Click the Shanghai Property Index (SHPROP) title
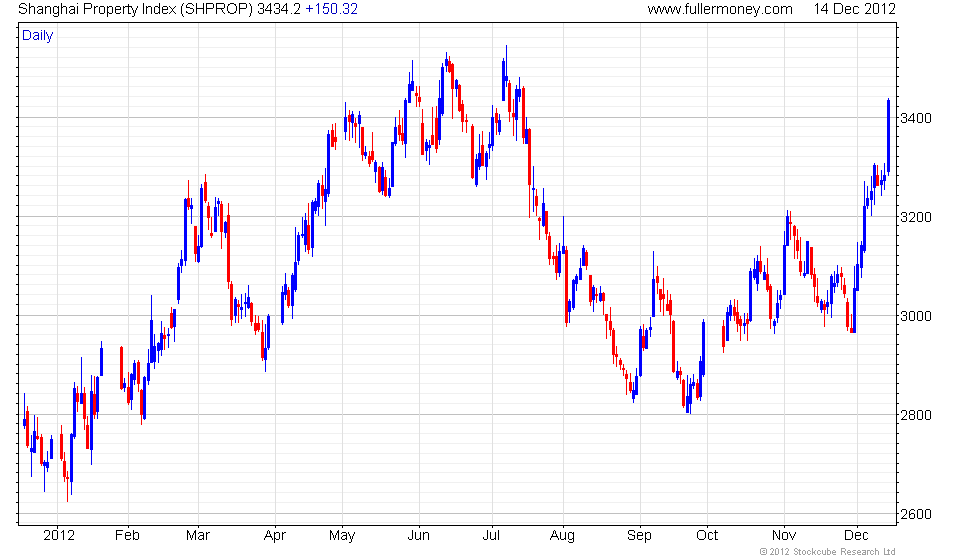Viewport: 980px width, 560px height. pos(135,9)
